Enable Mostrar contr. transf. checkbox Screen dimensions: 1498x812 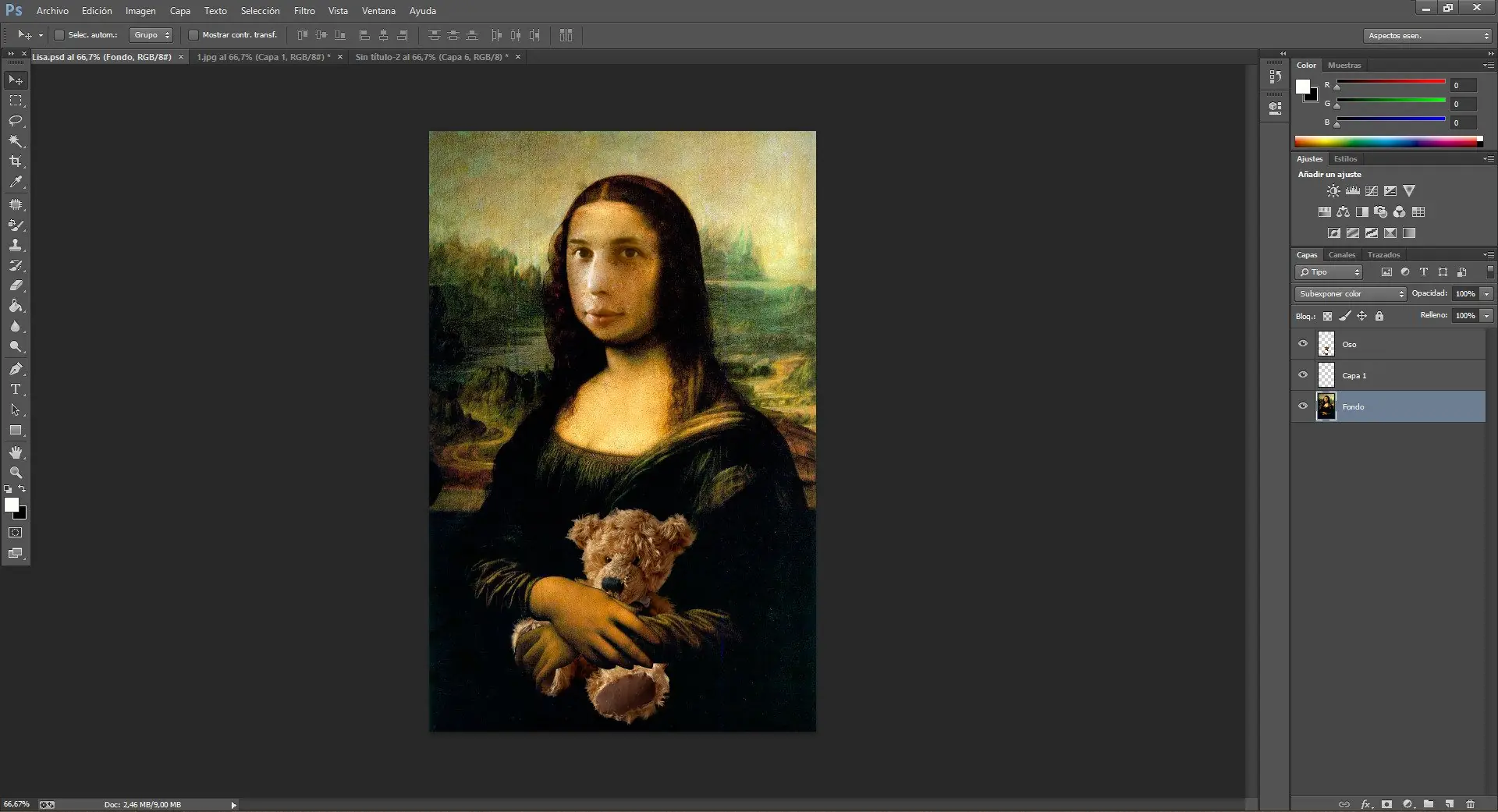[193, 35]
